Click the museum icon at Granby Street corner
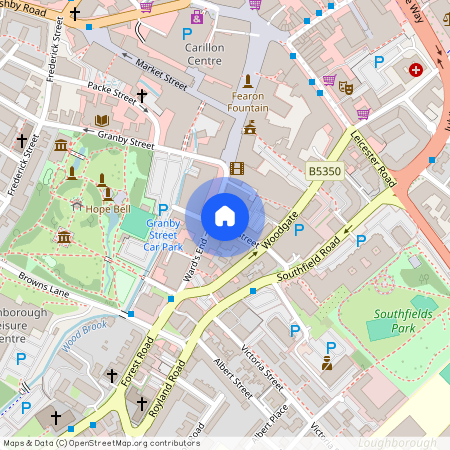 click(61, 145)
